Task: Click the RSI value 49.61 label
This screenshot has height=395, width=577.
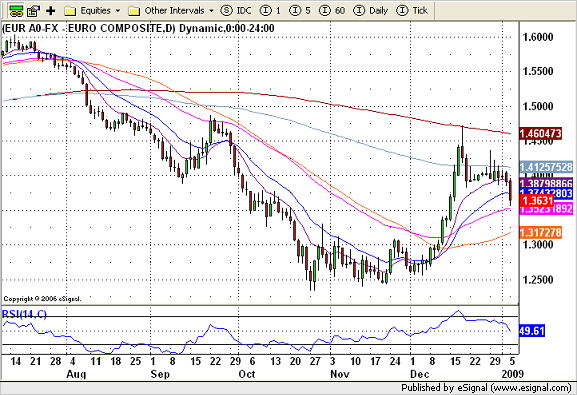Action: tap(532, 331)
